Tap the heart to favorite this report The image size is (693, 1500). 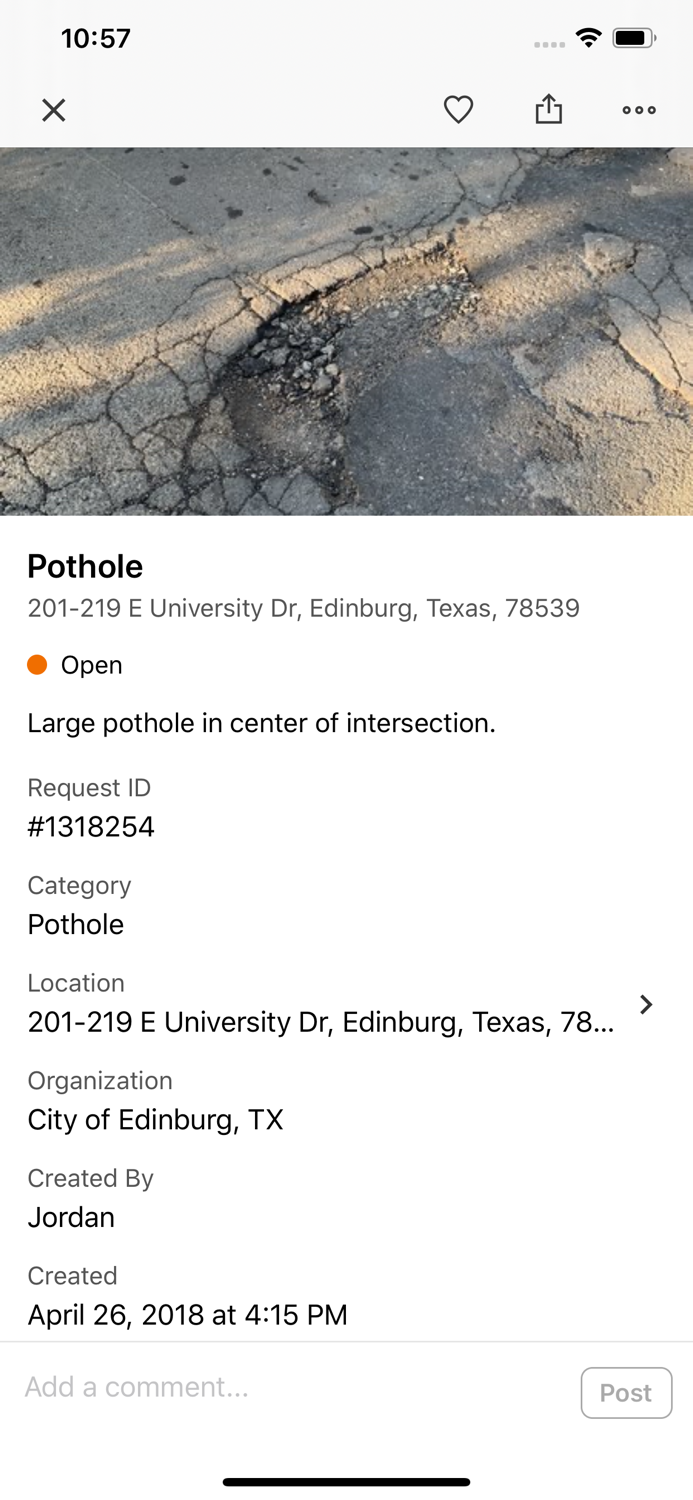458,110
